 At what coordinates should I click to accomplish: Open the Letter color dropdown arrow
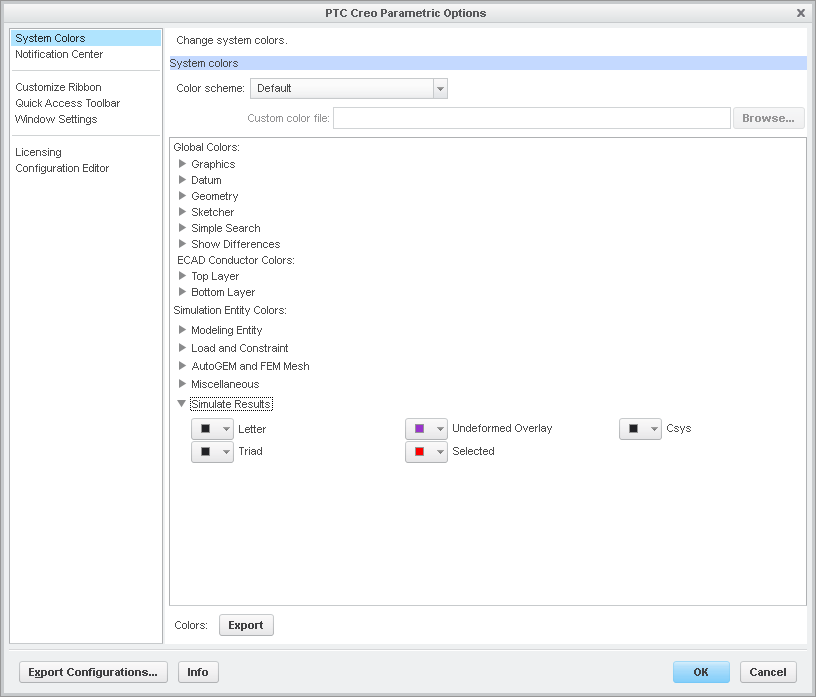pyautogui.click(x=226, y=429)
